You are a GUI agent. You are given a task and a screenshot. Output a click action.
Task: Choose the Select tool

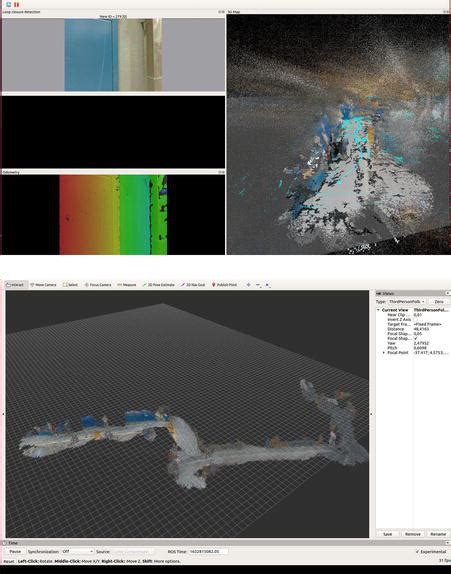click(x=71, y=285)
